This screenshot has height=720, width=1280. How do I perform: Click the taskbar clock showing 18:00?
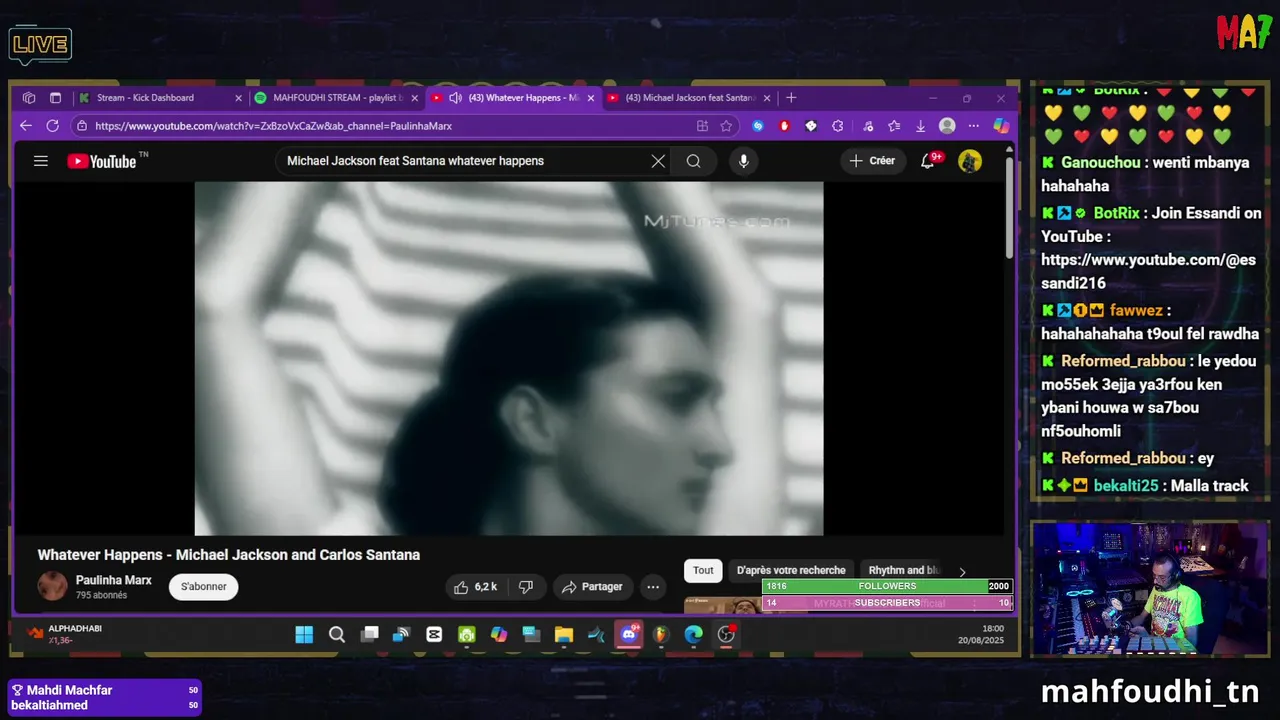[x=980, y=635]
